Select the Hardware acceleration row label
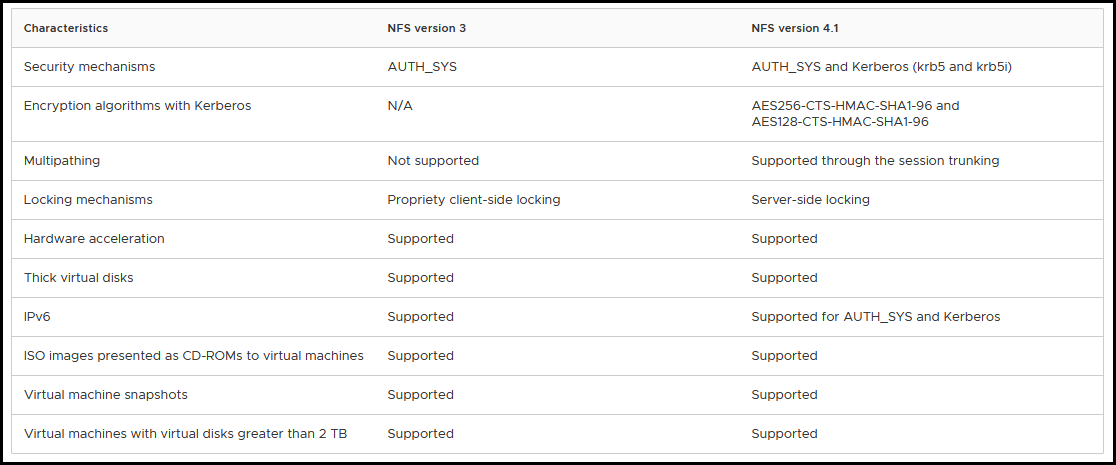Image resolution: width=1116 pixels, height=465 pixels. click(x=94, y=239)
